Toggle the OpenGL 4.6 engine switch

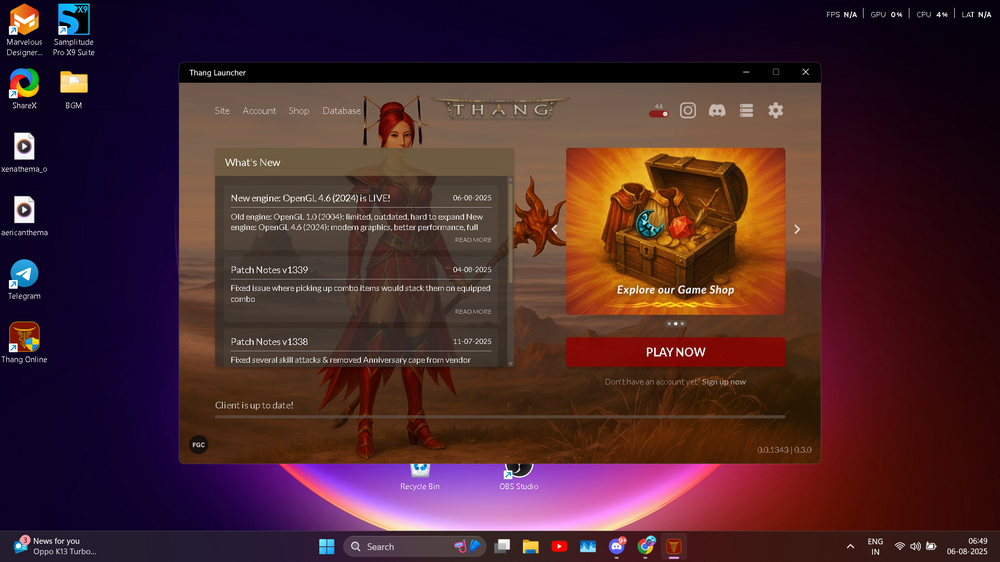659,114
